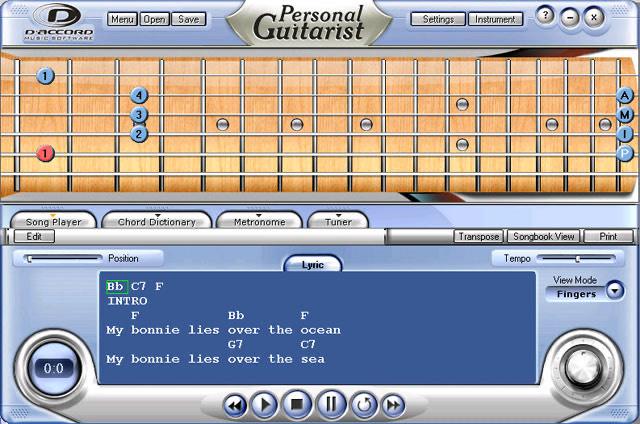Click blue finger 1 marker on top string
Viewport: 640px width, 424px height.
point(45,75)
